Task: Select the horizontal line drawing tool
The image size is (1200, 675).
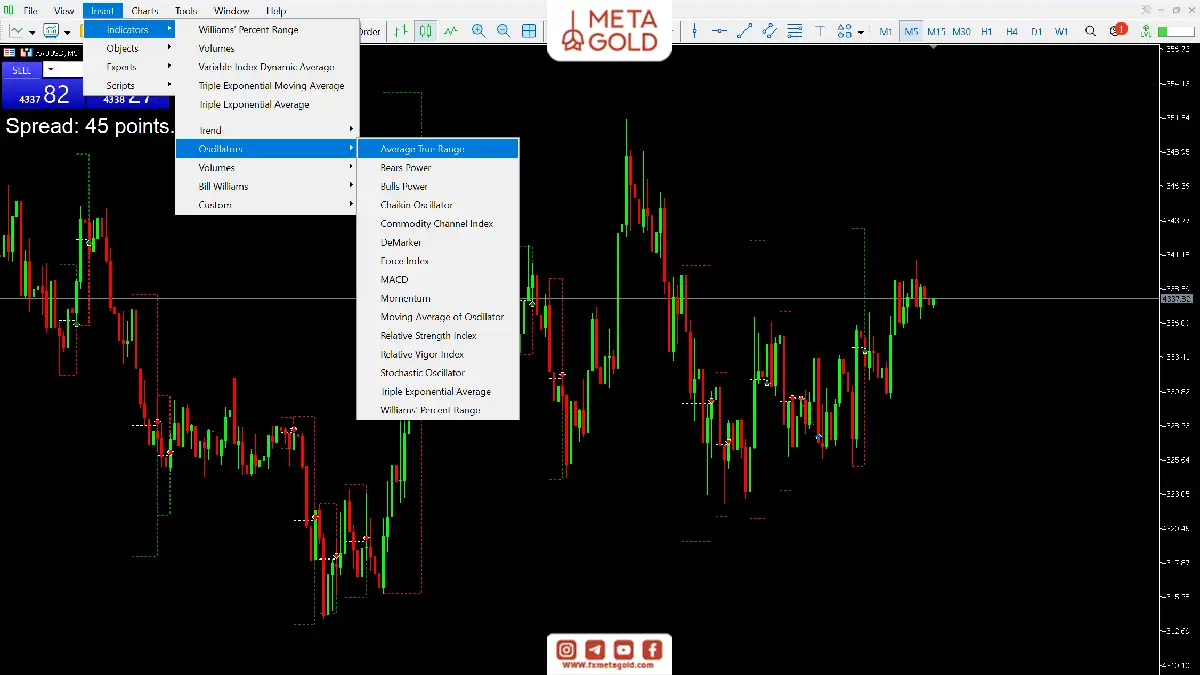Action: pos(719,31)
